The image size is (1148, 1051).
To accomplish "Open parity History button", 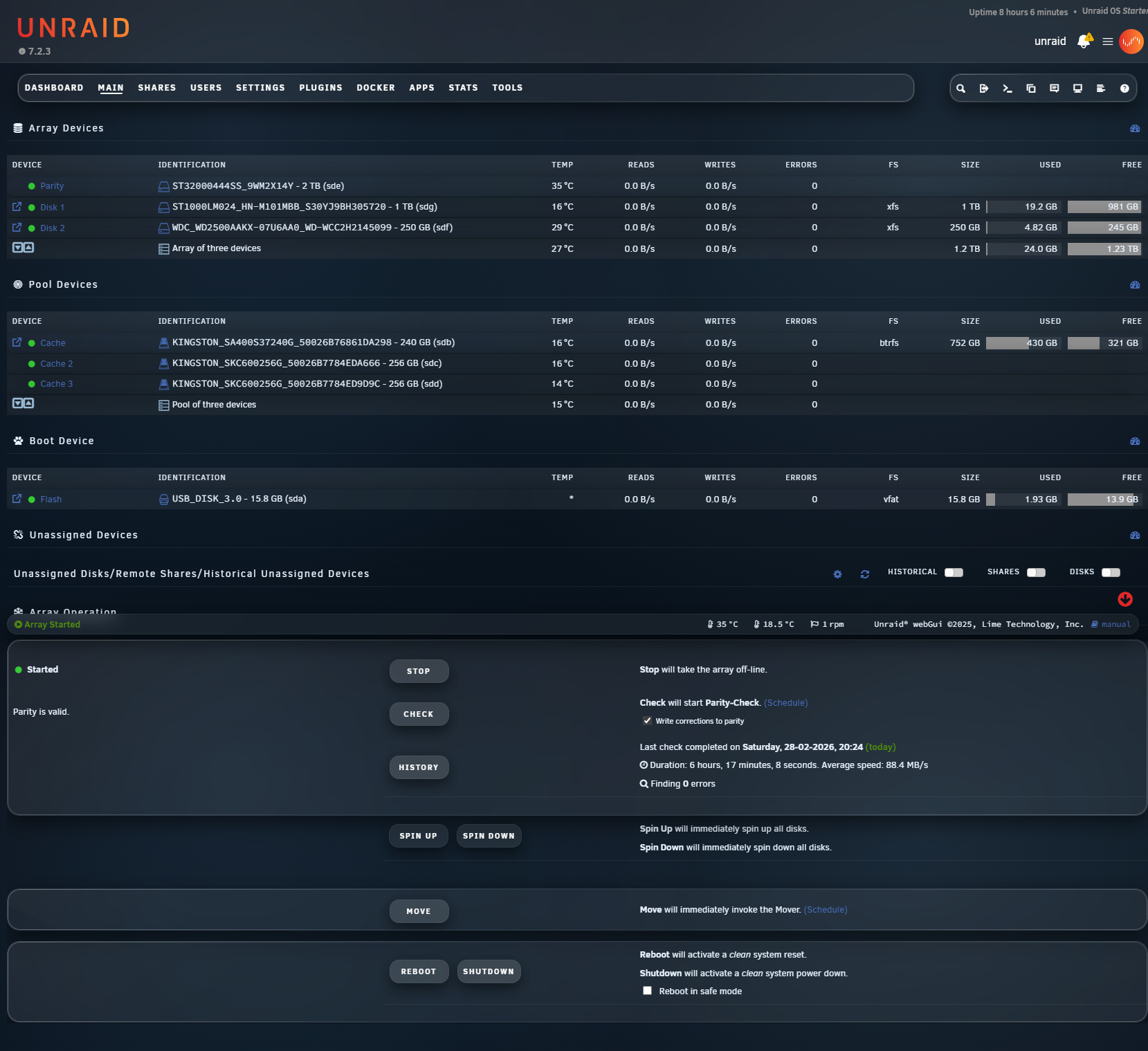I will click(419, 767).
